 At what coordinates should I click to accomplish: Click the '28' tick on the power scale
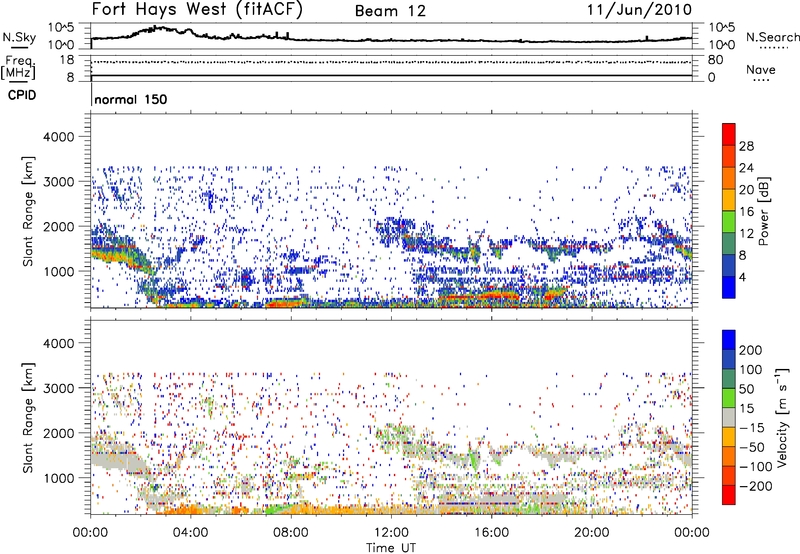click(x=746, y=146)
